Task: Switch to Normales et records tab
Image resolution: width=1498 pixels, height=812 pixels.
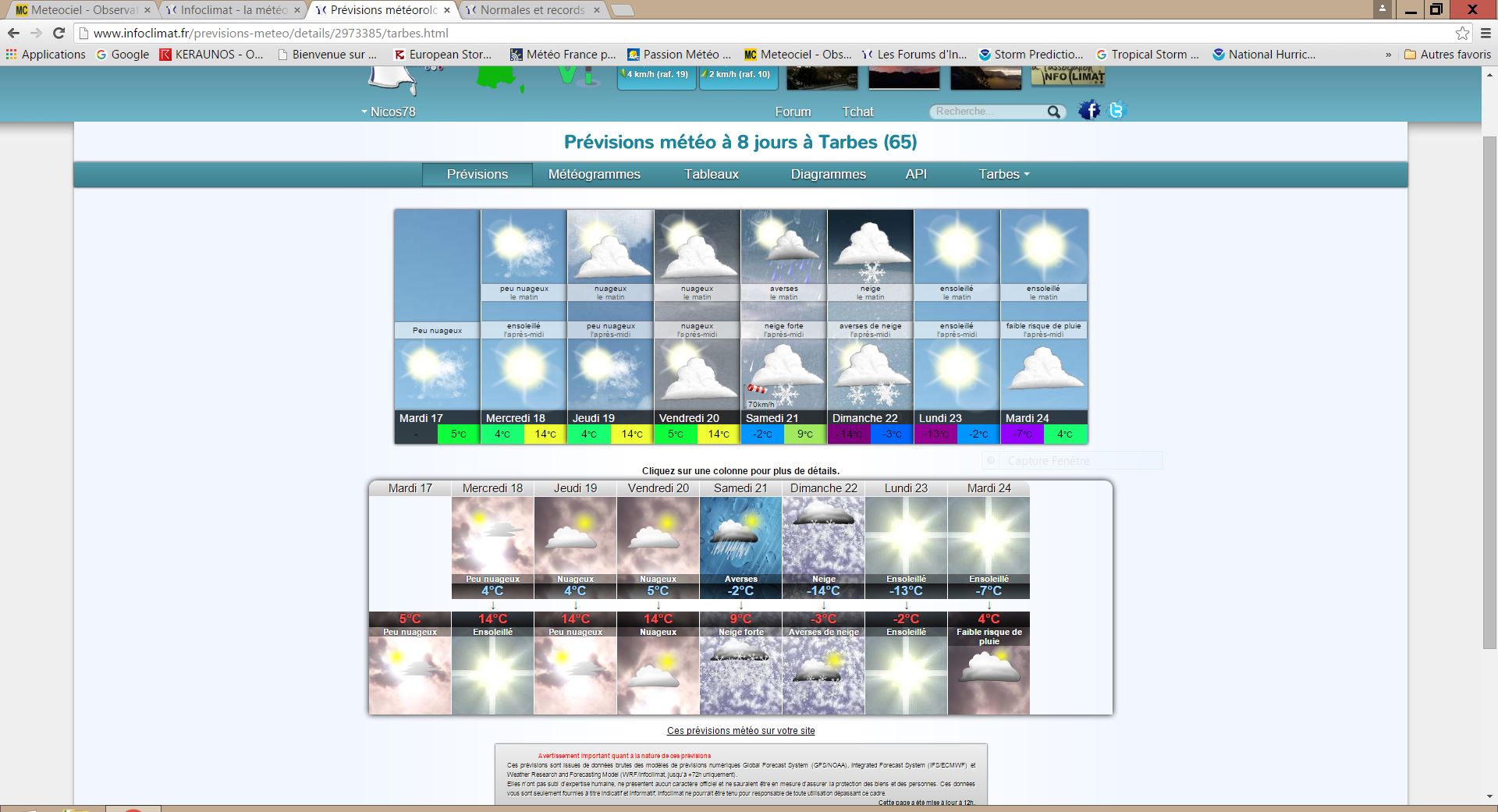Action: point(533,10)
